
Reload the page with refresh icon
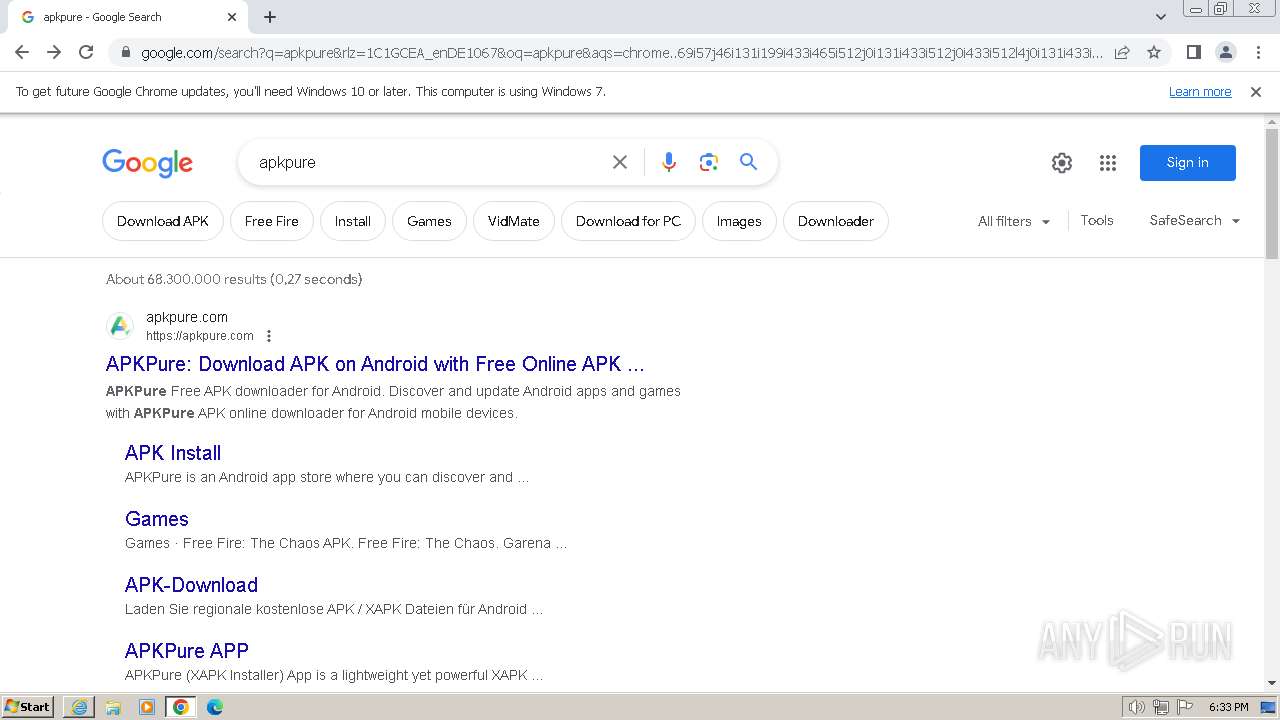86,52
